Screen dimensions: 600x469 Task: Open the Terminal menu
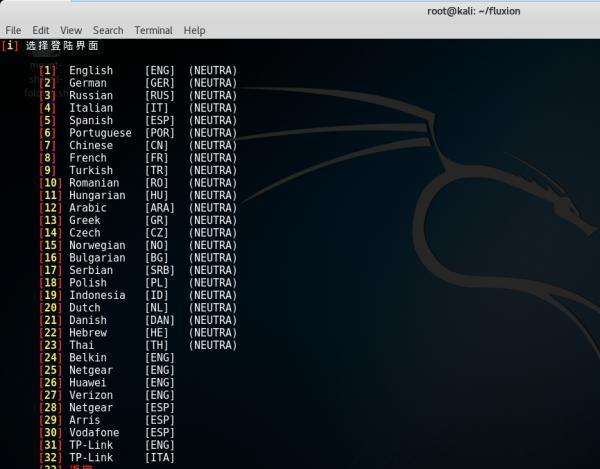coord(153,30)
